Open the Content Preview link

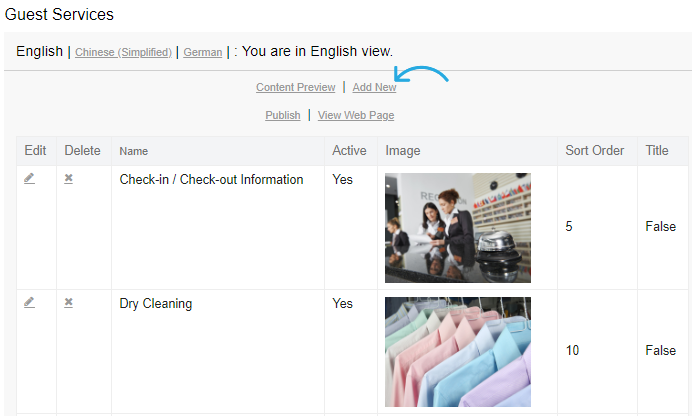click(296, 87)
